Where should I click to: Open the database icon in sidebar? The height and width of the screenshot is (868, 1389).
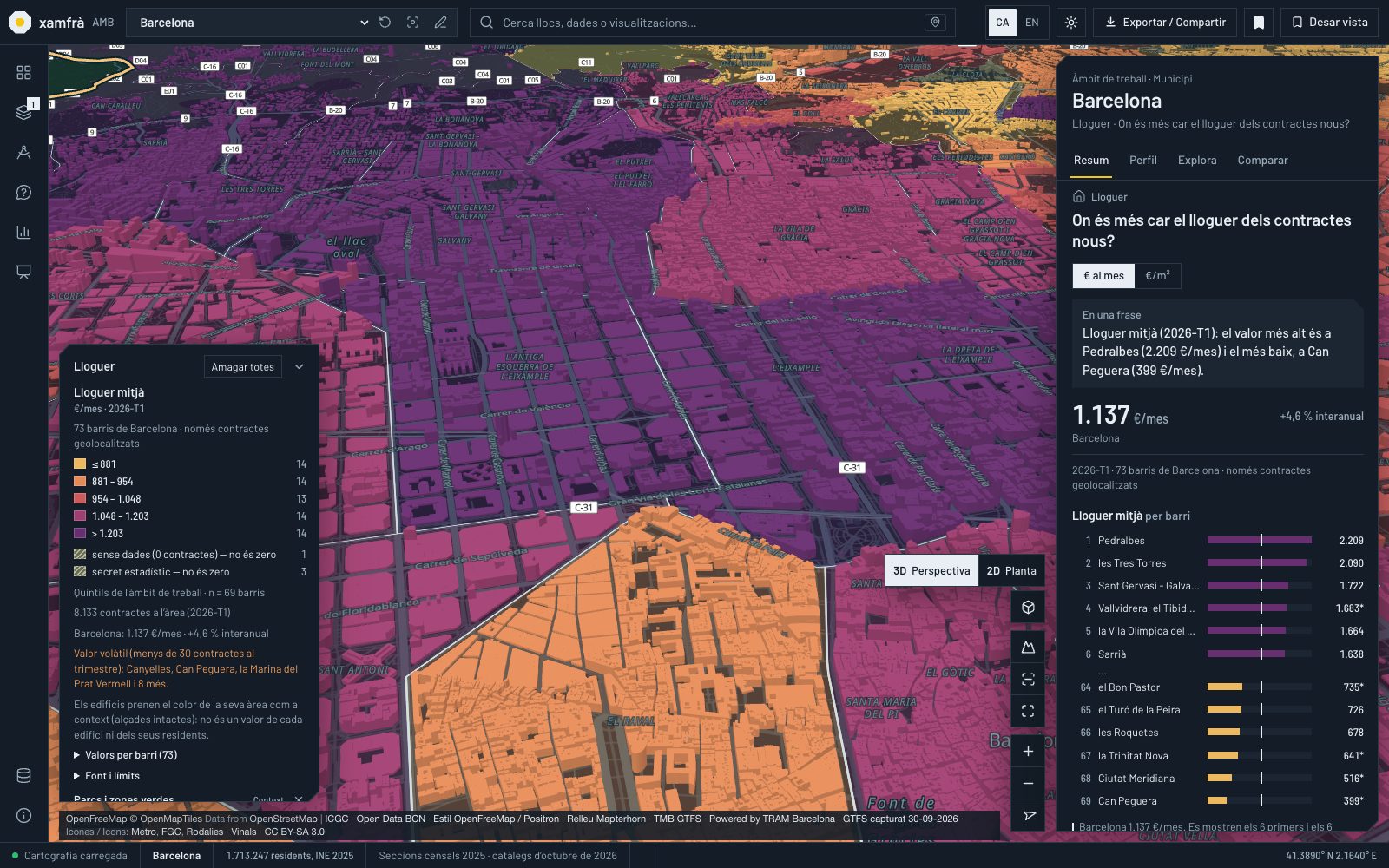(23, 776)
